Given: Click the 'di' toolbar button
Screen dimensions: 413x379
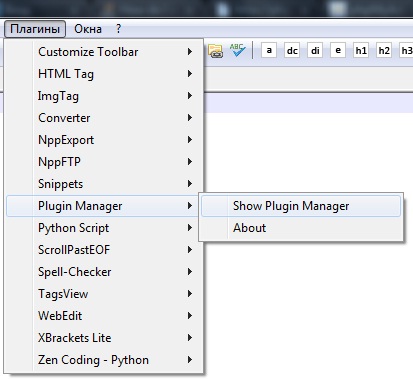Looking at the screenshot, I should tap(315, 51).
